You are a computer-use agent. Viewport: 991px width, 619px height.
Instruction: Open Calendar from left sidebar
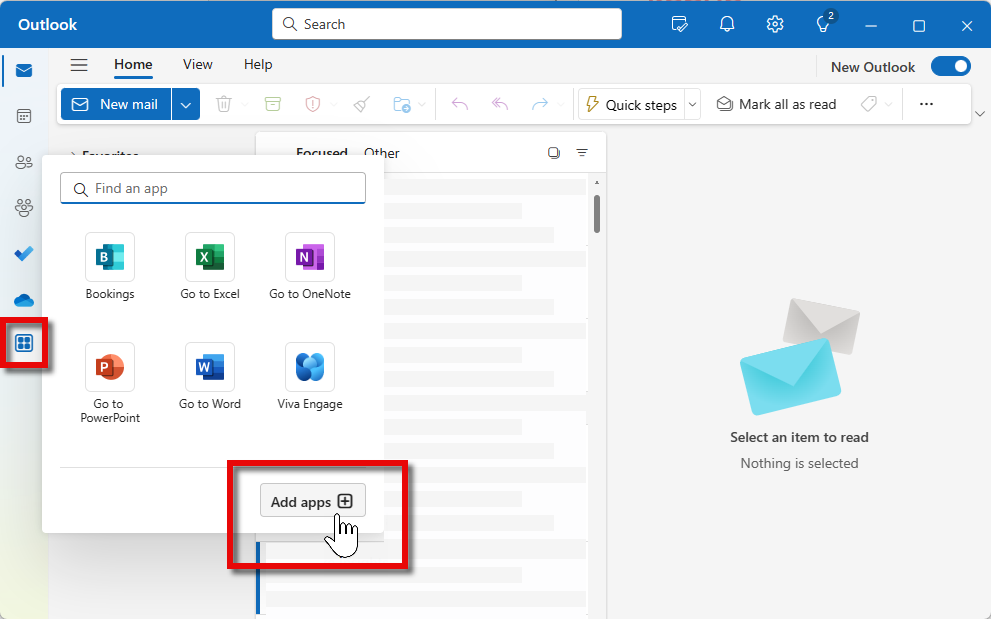24,116
